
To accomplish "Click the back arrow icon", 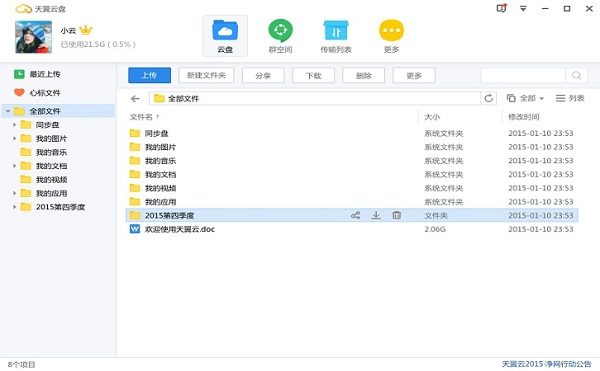I will click(135, 99).
